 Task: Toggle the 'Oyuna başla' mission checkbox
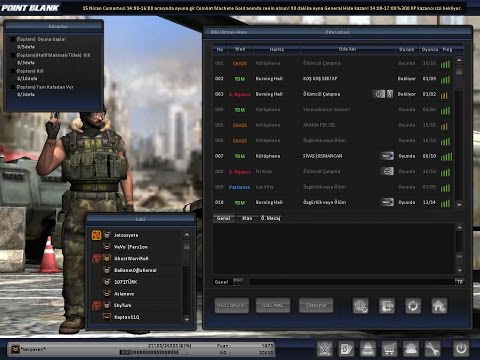coord(13,39)
